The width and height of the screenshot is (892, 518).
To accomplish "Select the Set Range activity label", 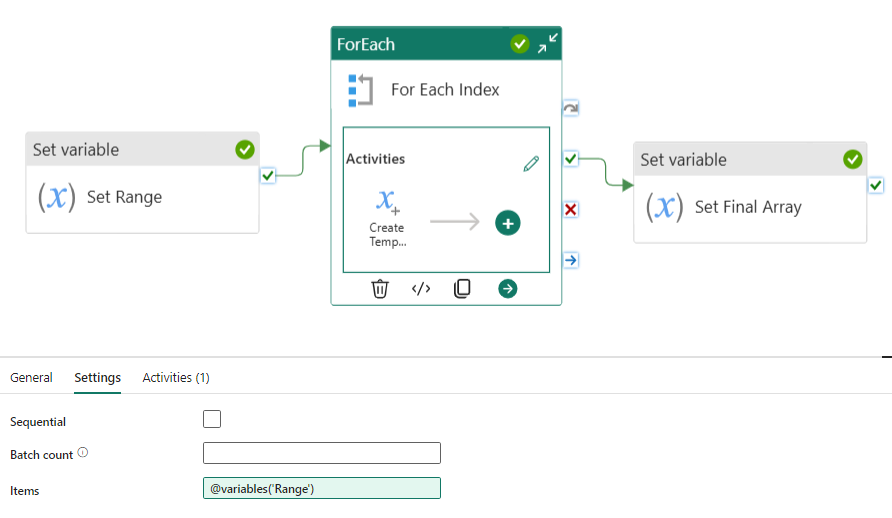I will [x=125, y=197].
